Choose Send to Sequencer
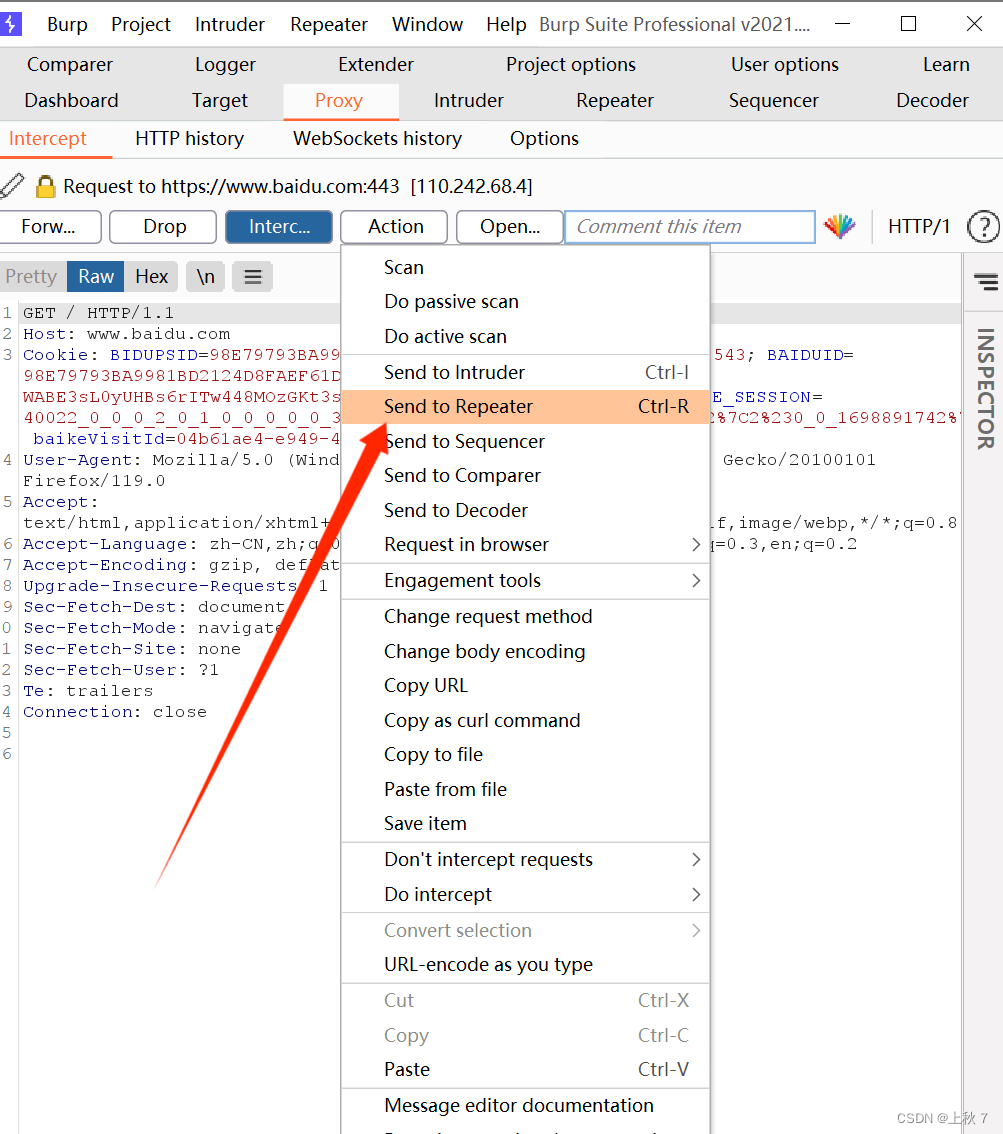The width and height of the screenshot is (1003, 1134). pyautogui.click(x=525, y=441)
